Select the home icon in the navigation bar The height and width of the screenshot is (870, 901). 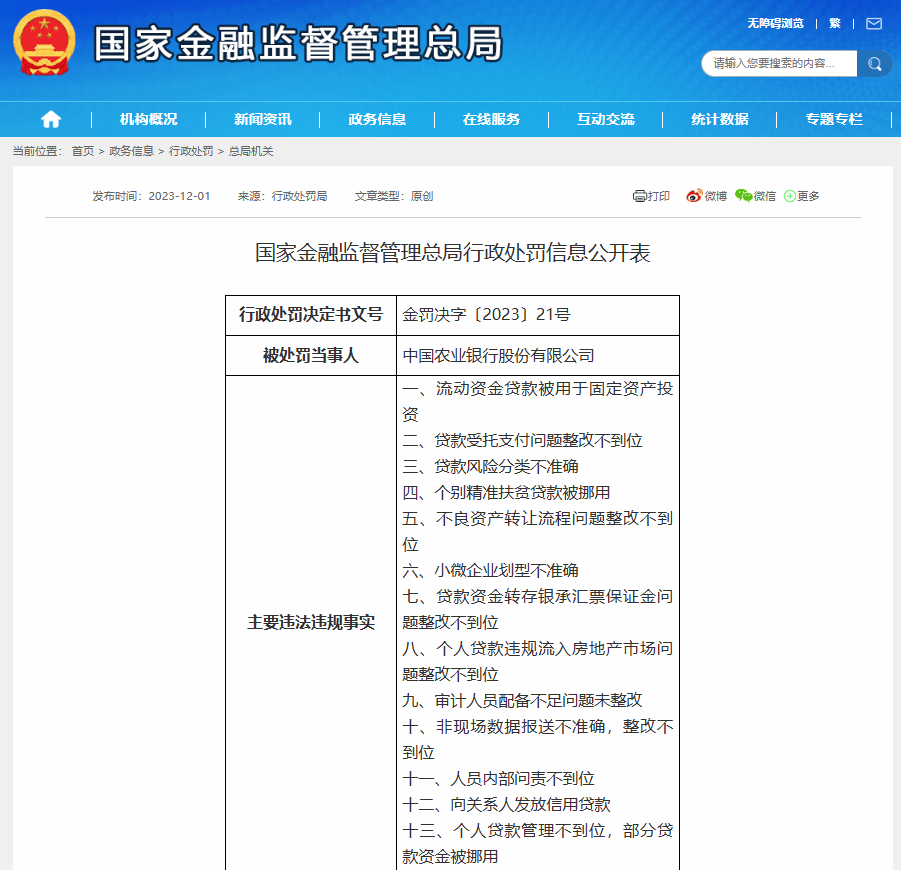pos(50,118)
